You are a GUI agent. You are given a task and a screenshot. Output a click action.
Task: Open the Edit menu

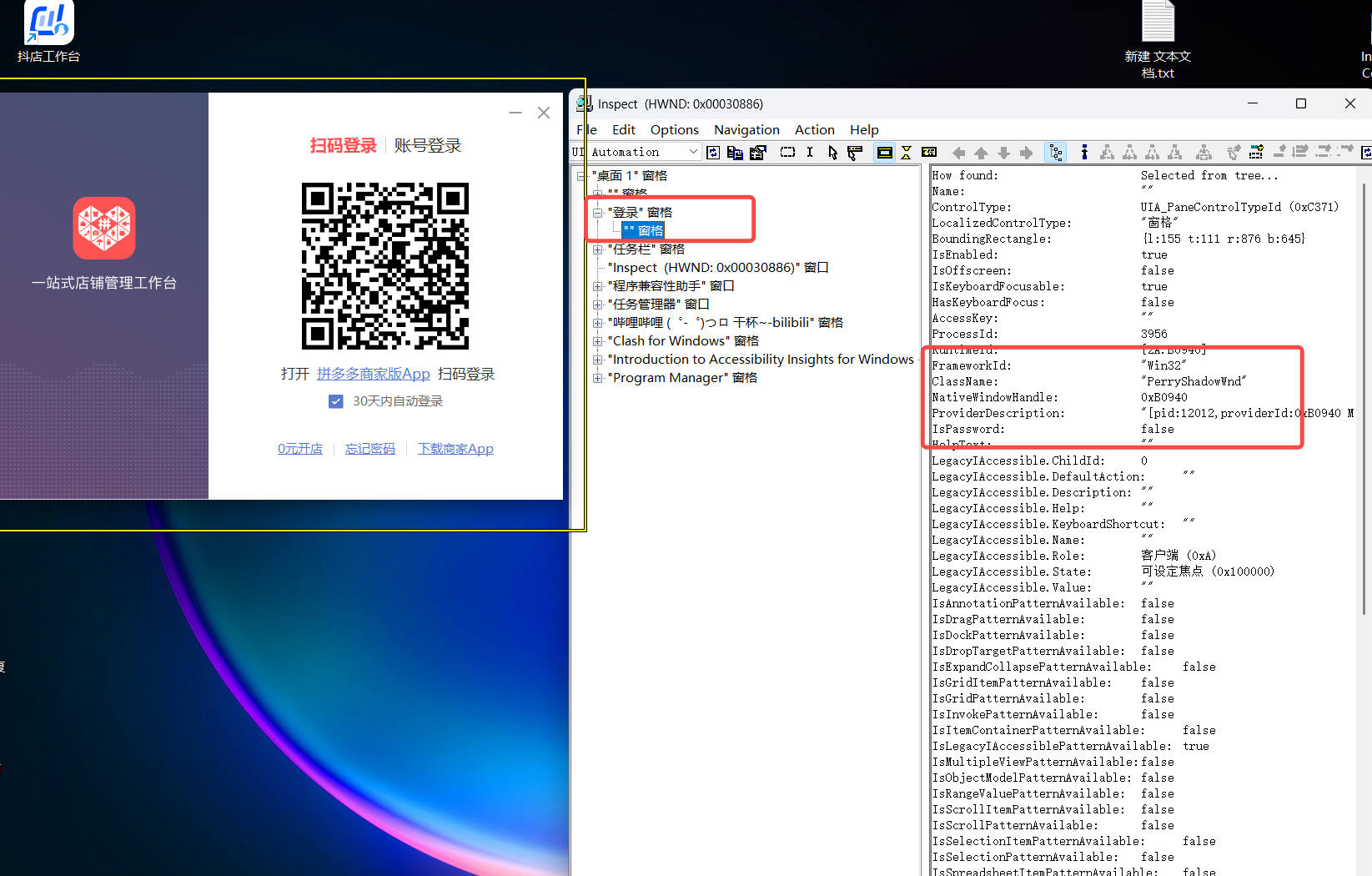click(x=623, y=129)
